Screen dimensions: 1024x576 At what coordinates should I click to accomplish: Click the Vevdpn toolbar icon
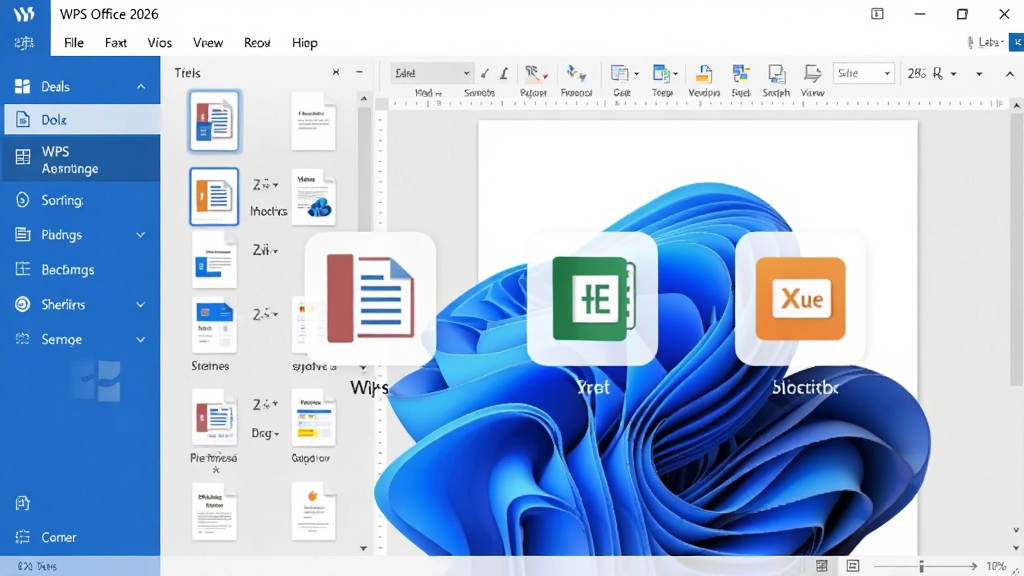[703, 74]
